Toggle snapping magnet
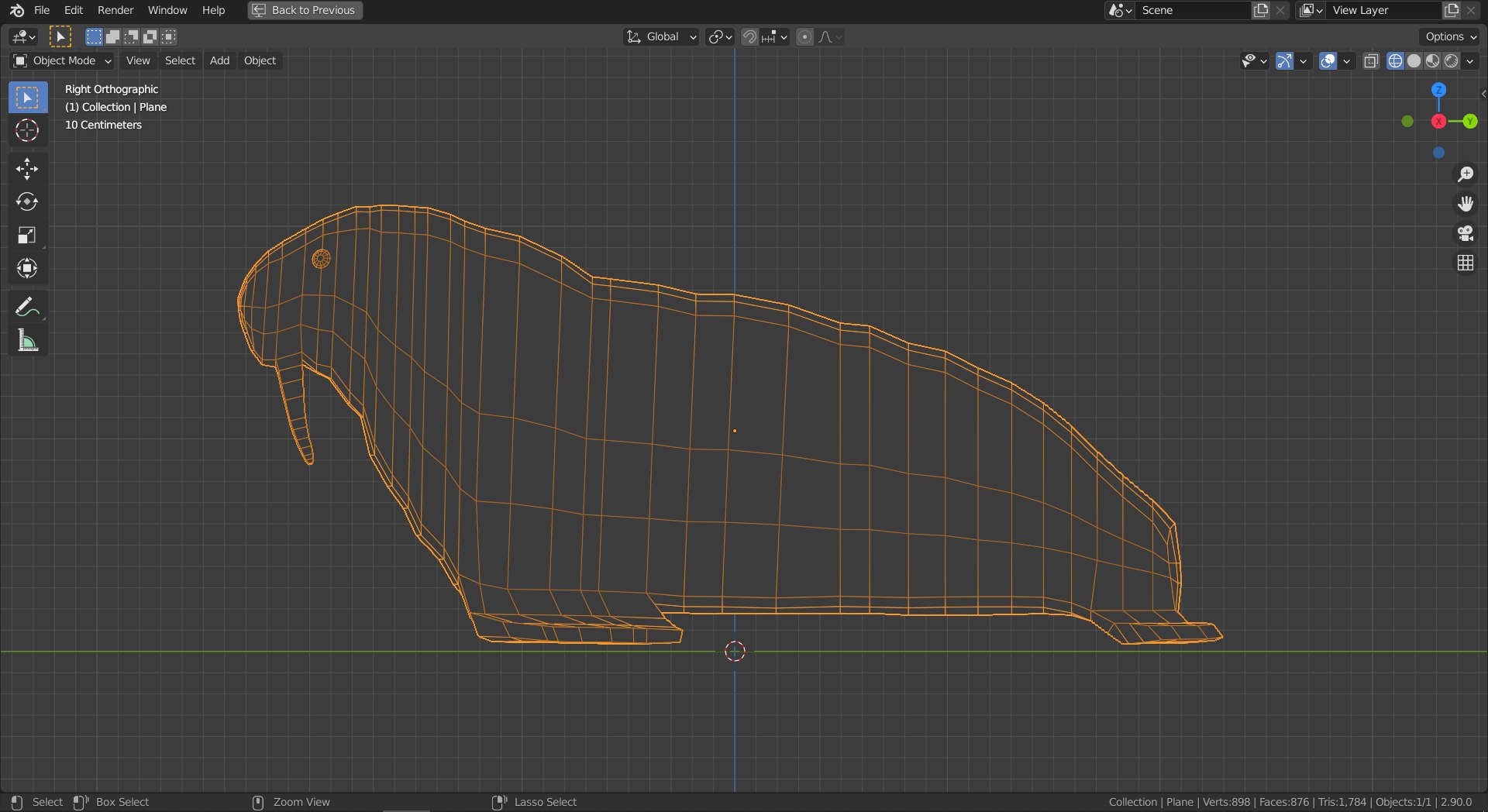This screenshot has width=1488, height=812. (749, 36)
